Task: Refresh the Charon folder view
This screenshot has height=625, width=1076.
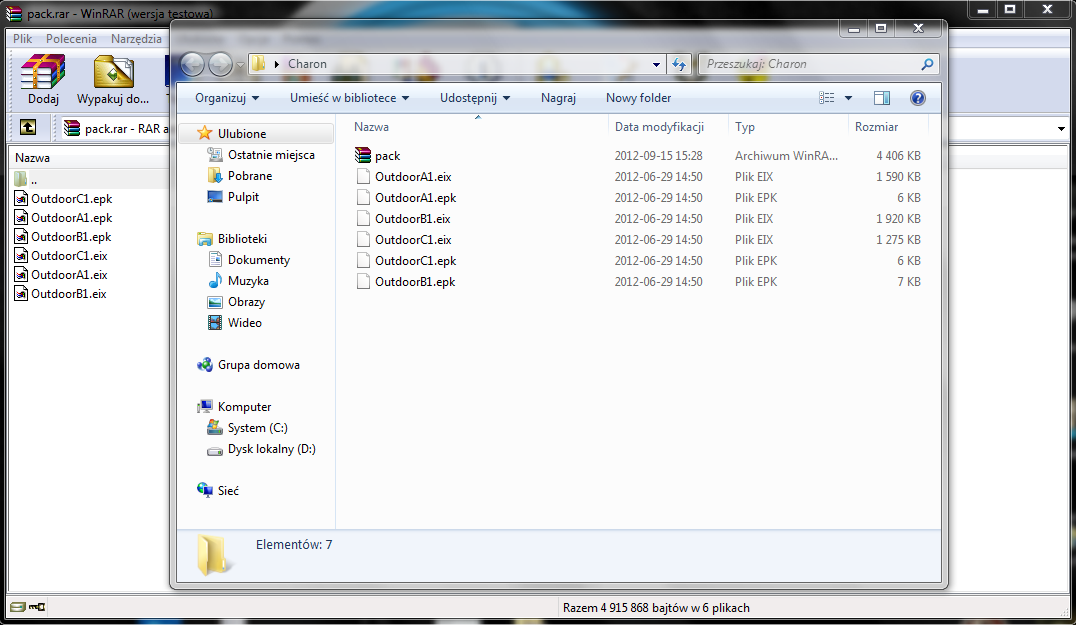Action: 679,64
